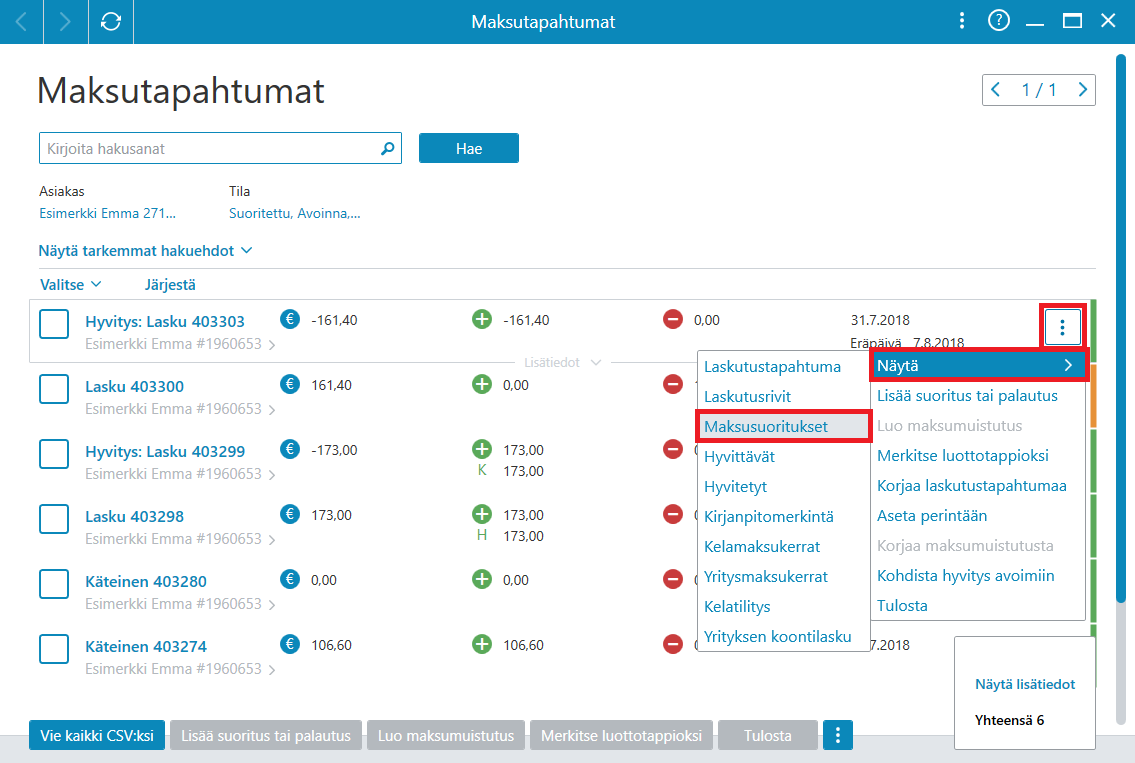Click Näytä lisätiedot link
This screenshot has width=1135, height=763.
coord(1025,684)
